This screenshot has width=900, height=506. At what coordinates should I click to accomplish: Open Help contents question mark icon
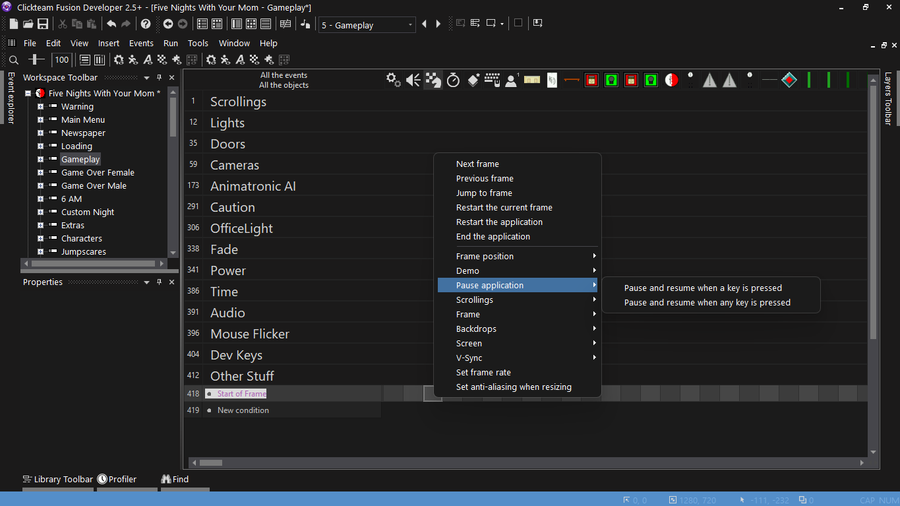[146, 24]
